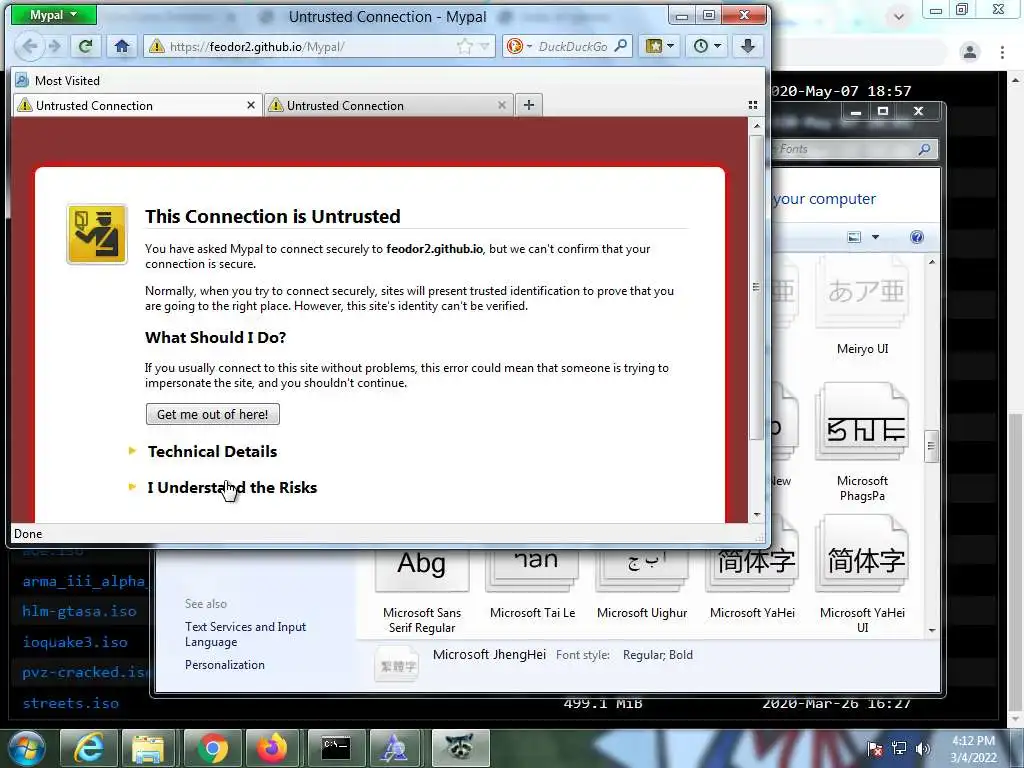Screen dimensions: 1024x768
Task: Click the warning triangle in the address bar
Action: (156, 46)
